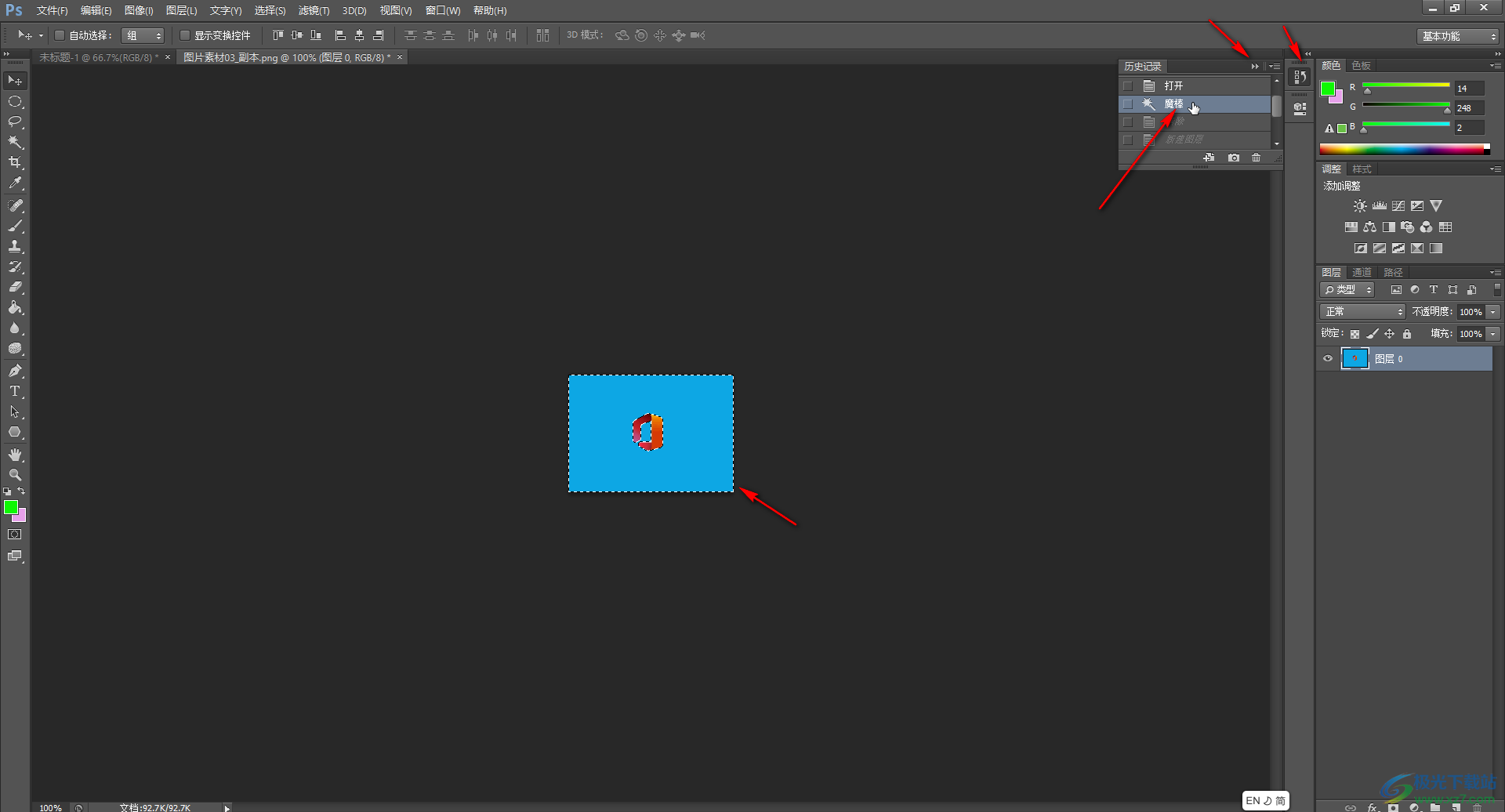Open layer filter 类型 dropdown
This screenshot has height=812, width=1505.
point(1347,290)
